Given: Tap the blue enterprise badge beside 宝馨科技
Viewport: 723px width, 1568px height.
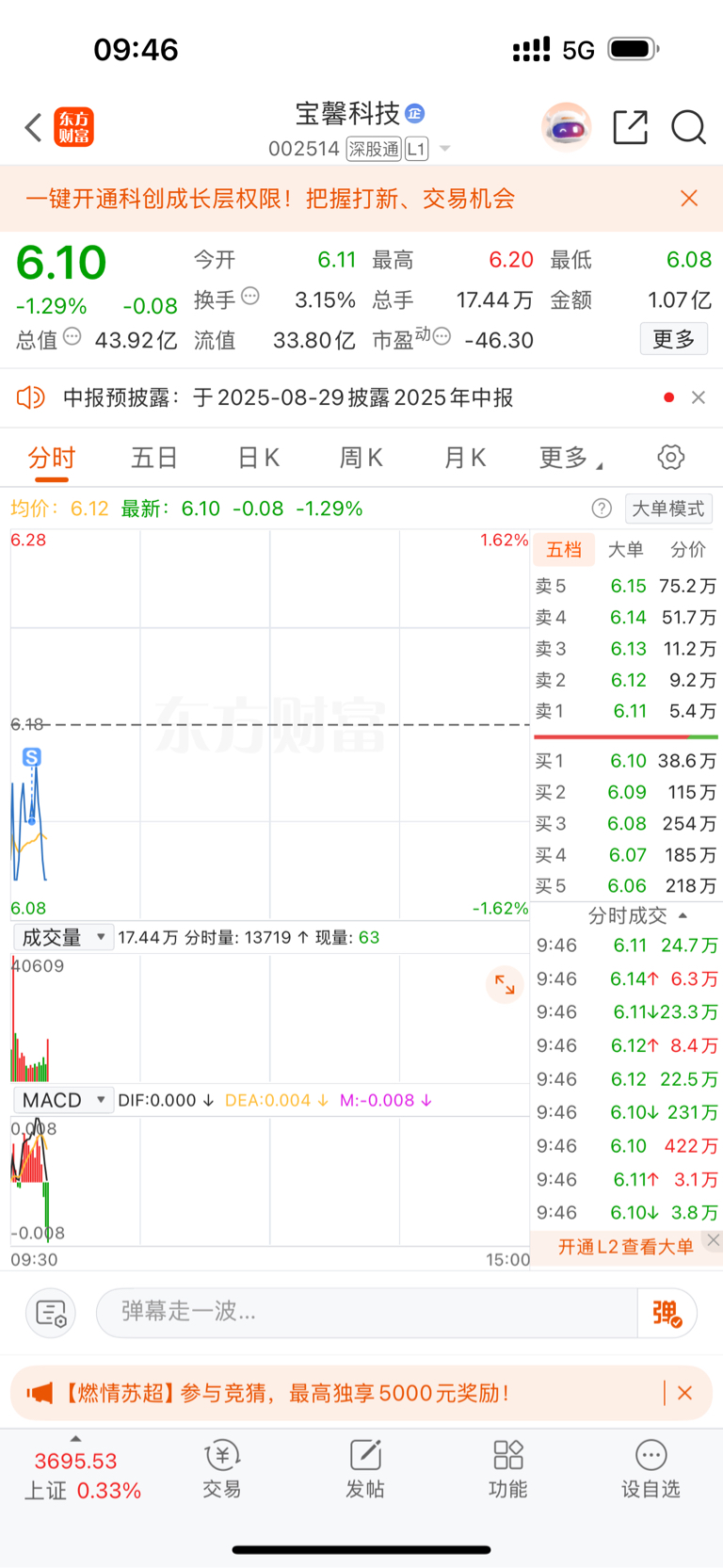Looking at the screenshot, I should (x=414, y=114).
